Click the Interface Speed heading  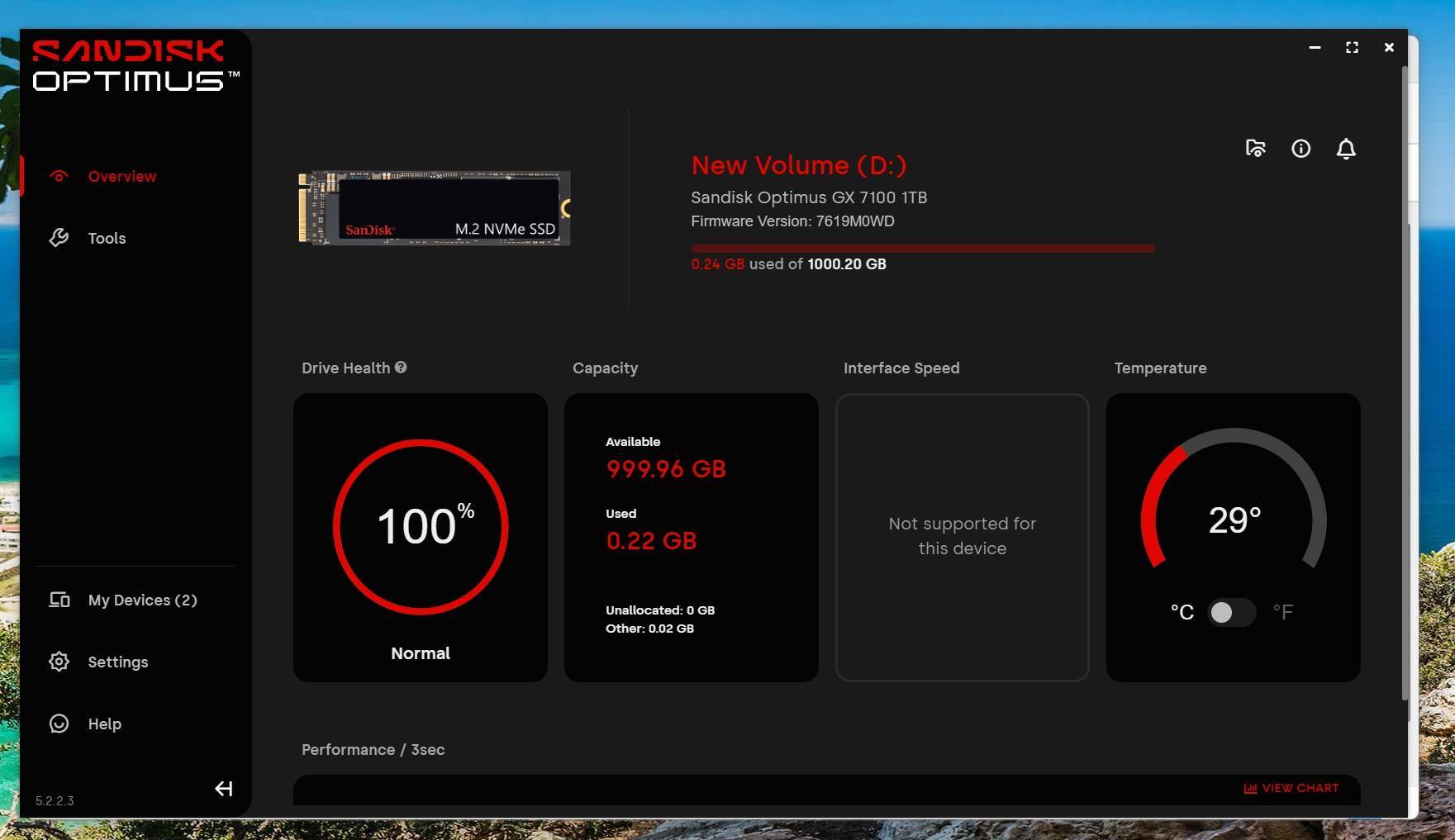[x=901, y=368]
